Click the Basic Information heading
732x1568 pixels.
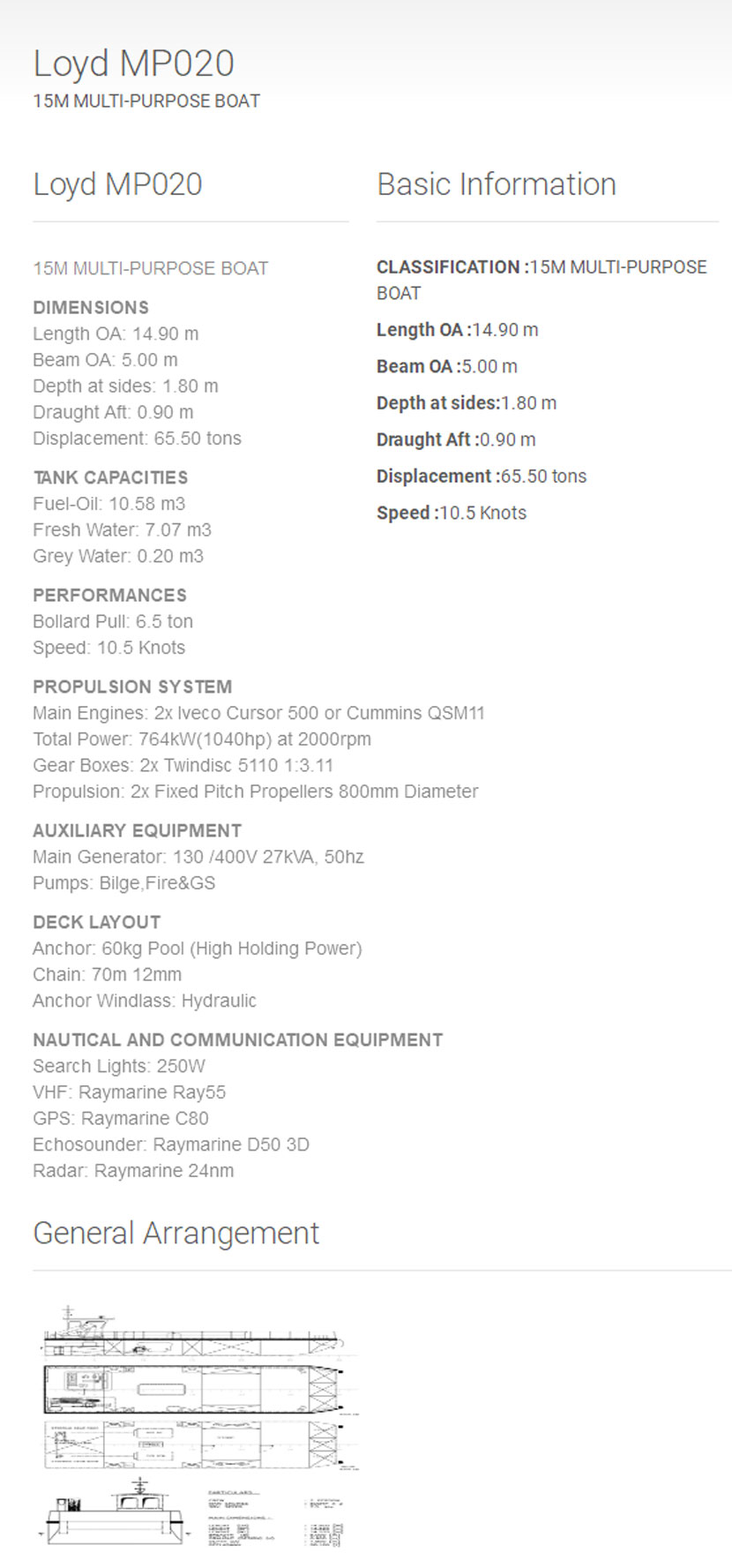click(x=496, y=184)
